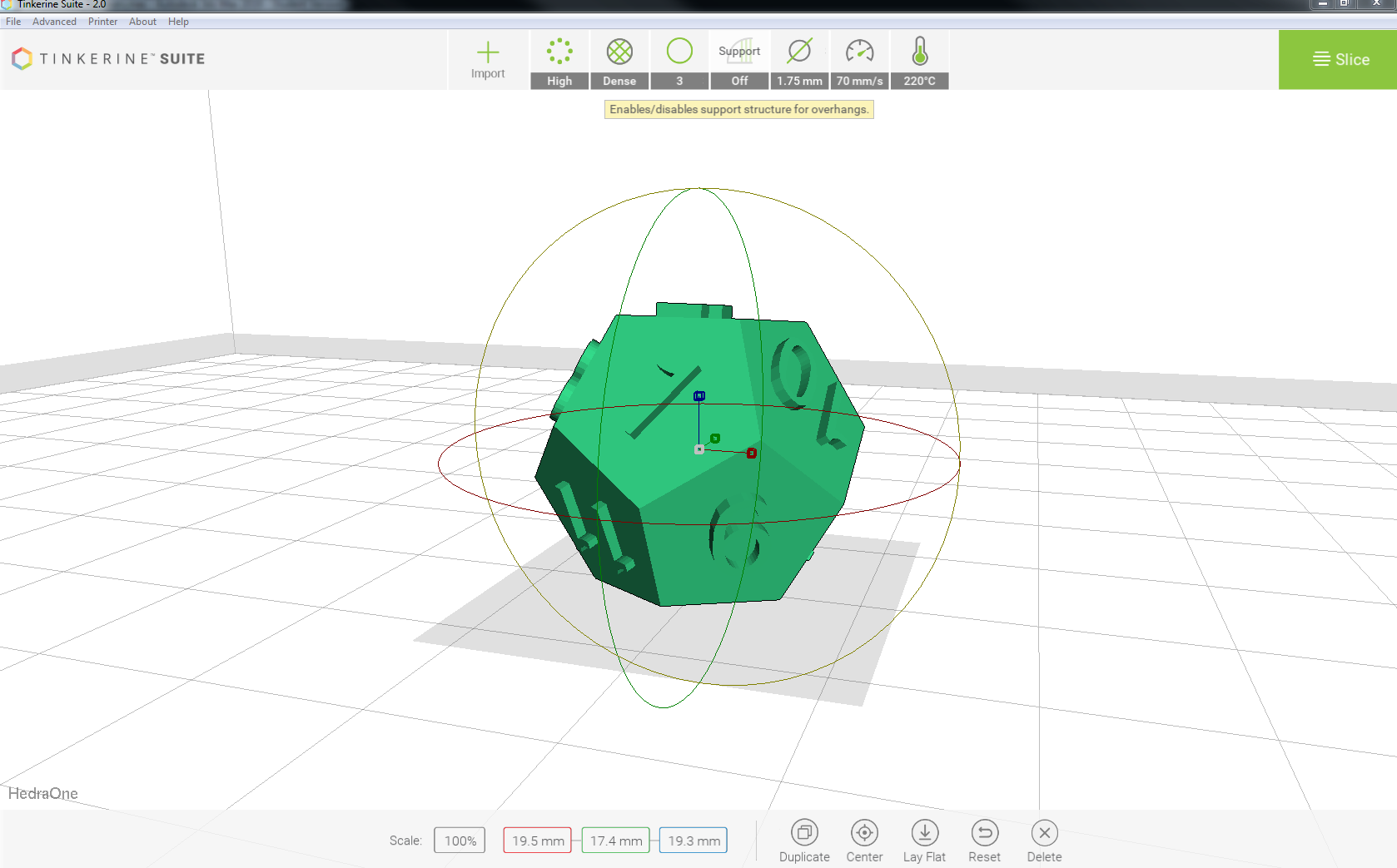Click the blue Z-axis gizmo handle
Viewport: 1397px width, 868px height.
point(699,396)
